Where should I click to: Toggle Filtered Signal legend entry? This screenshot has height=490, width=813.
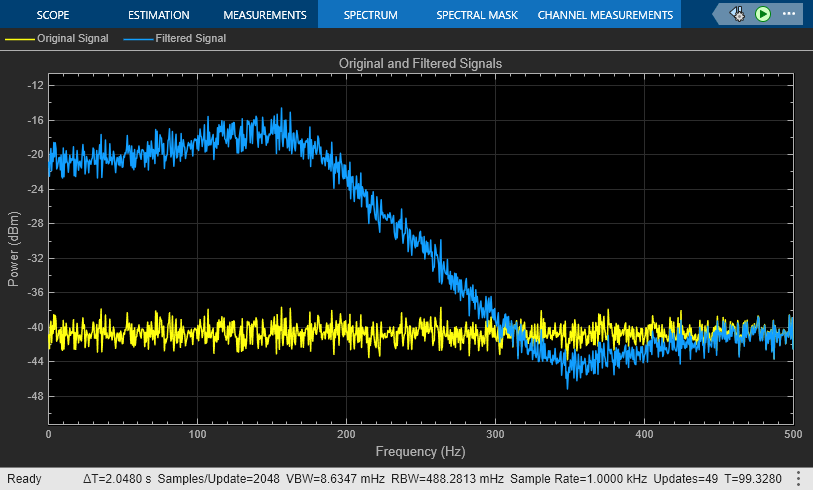coord(190,38)
